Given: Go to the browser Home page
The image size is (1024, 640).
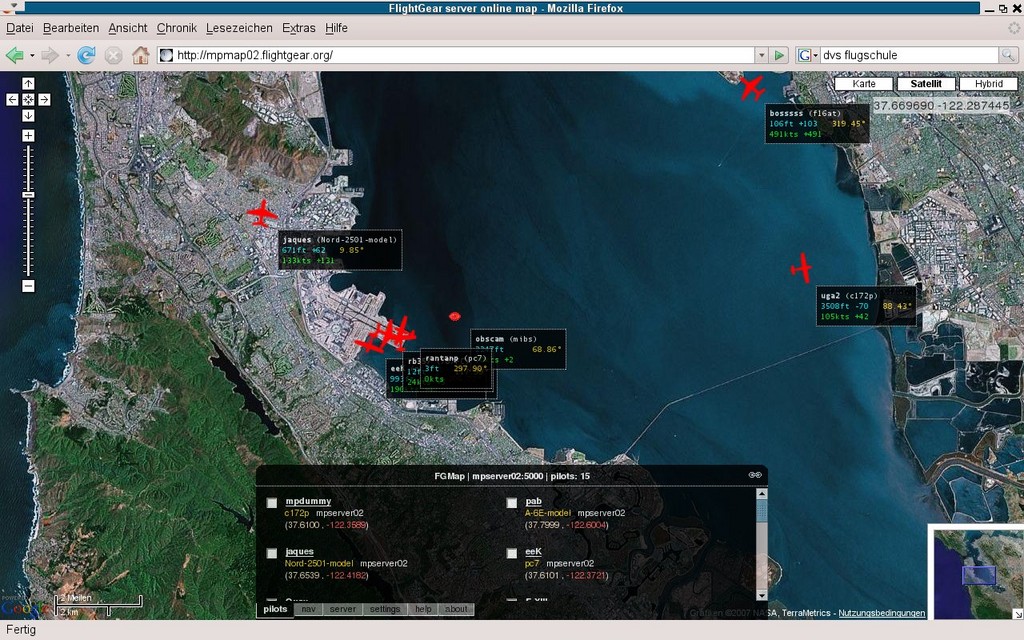Looking at the screenshot, I should pyautogui.click(x=140, y=55).
